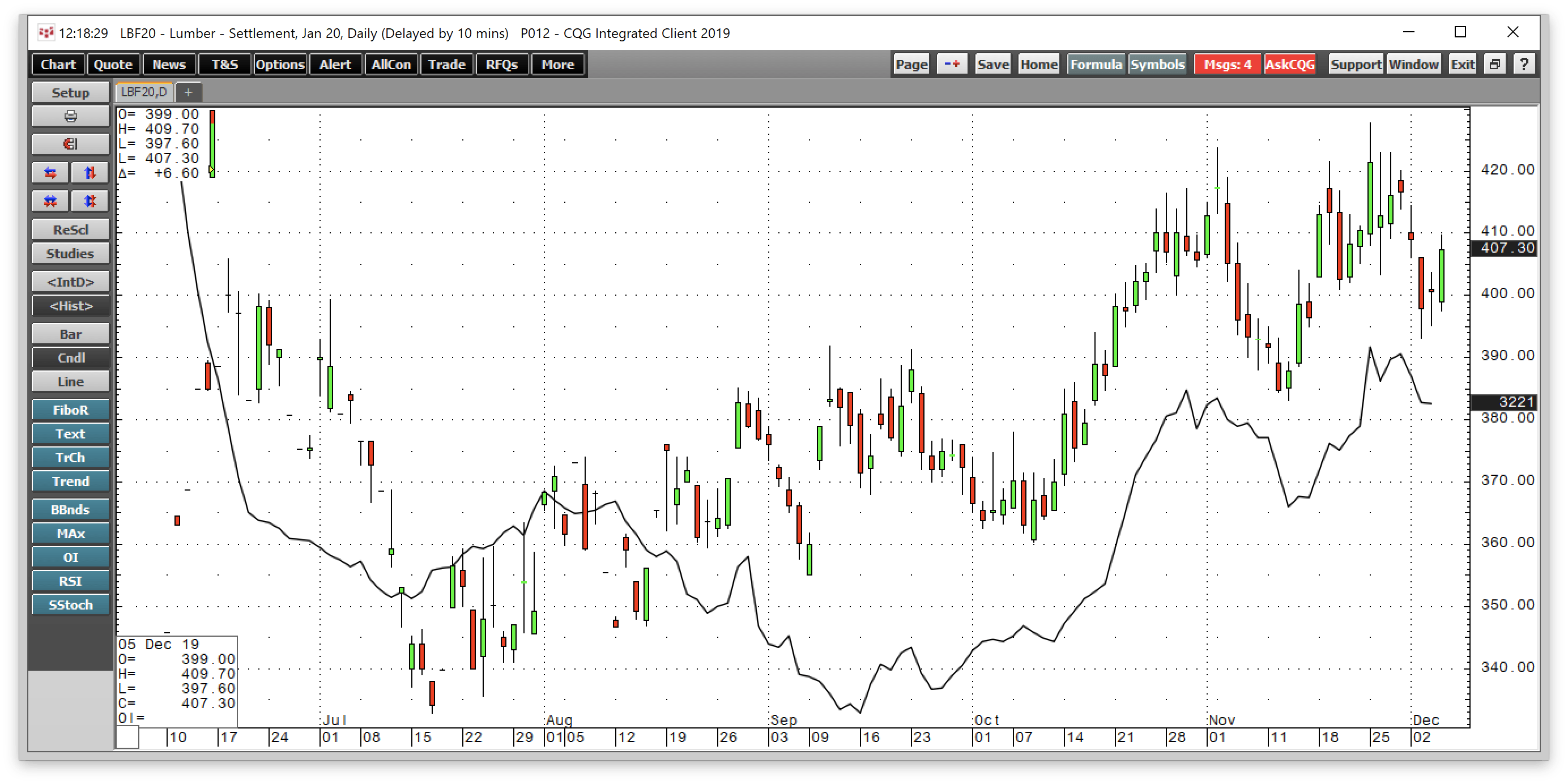The width and height of the screenshot is (1568, 784).
Task: Open the Studies button
Action: 70,253
